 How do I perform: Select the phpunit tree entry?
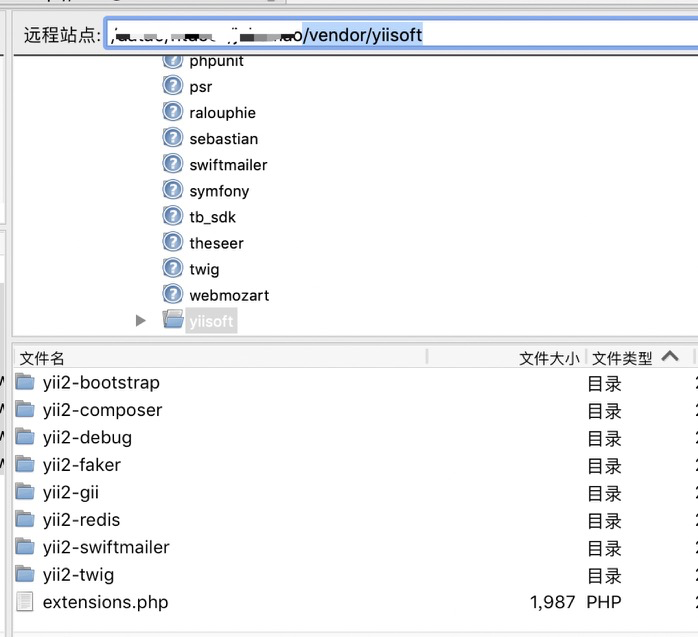point(216,61)
